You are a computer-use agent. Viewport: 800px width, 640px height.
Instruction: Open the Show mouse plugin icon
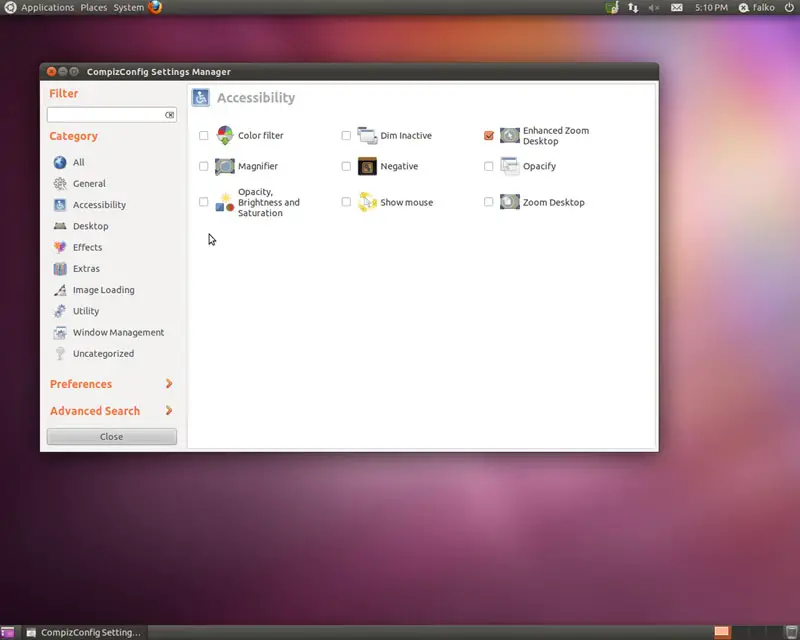(x=367, y=202)
